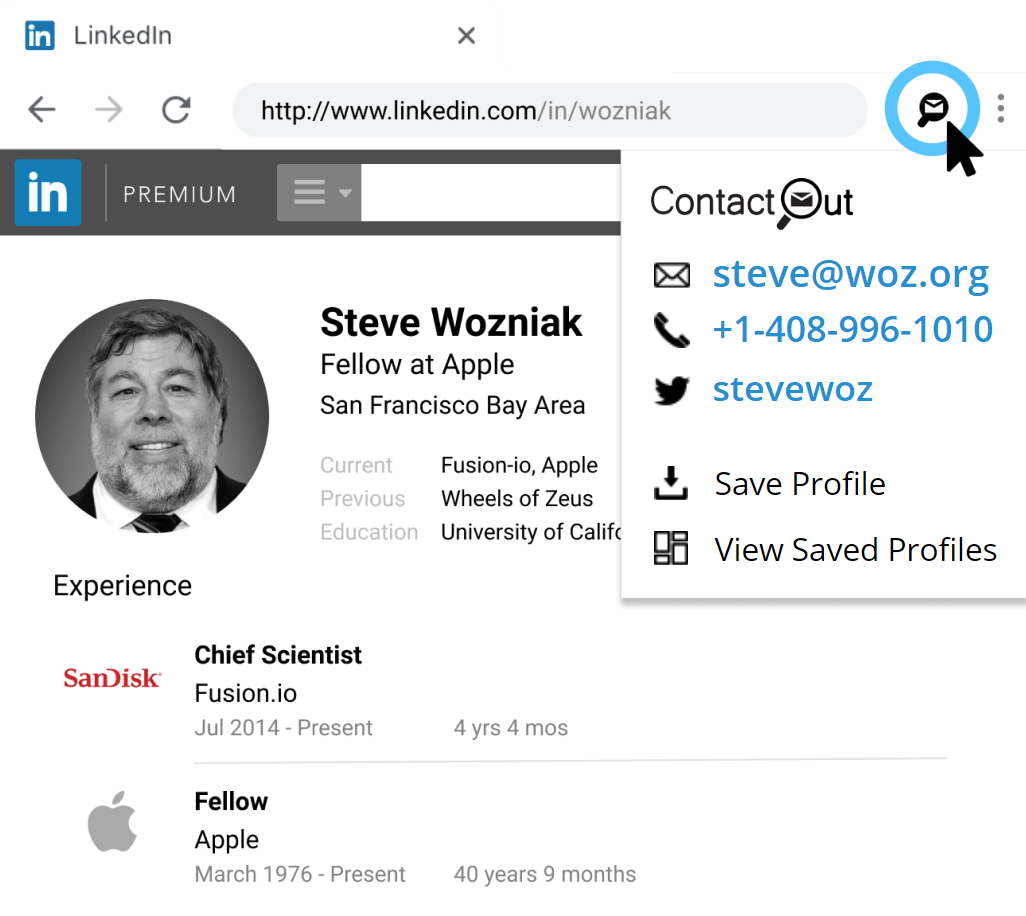Click the ContactOut extension icon in toolbar
This screenshot has width=1026, height=916.
[932, 108]
